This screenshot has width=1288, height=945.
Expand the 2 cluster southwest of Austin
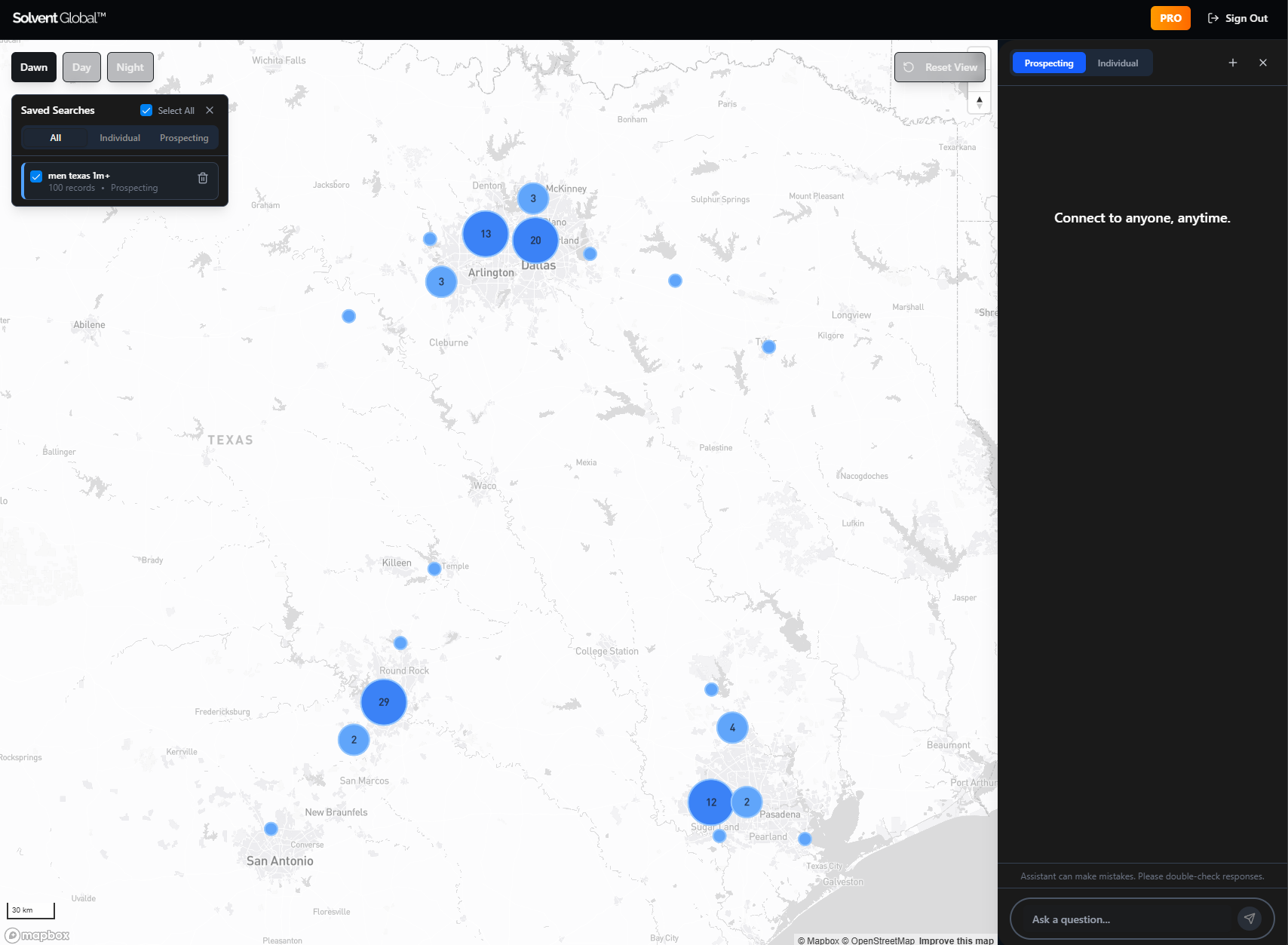point(354,740)
